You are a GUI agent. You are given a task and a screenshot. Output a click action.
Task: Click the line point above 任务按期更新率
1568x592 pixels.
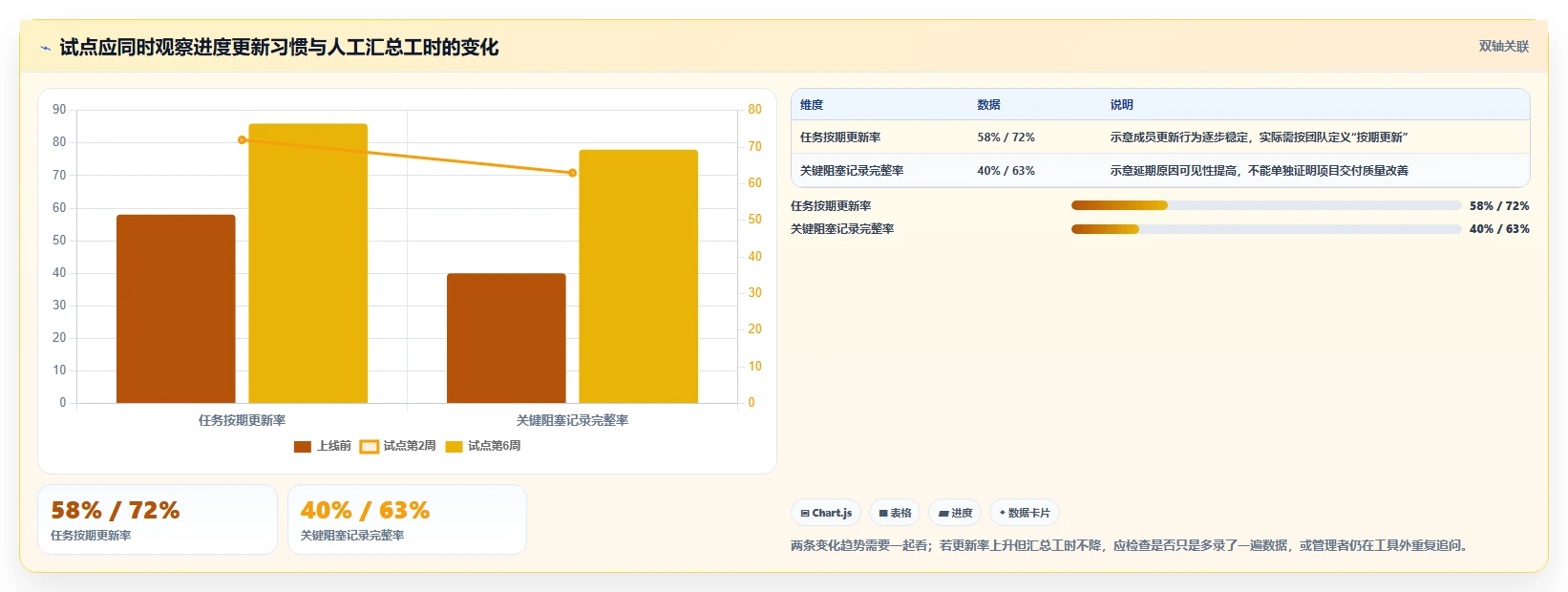[242, 140]
